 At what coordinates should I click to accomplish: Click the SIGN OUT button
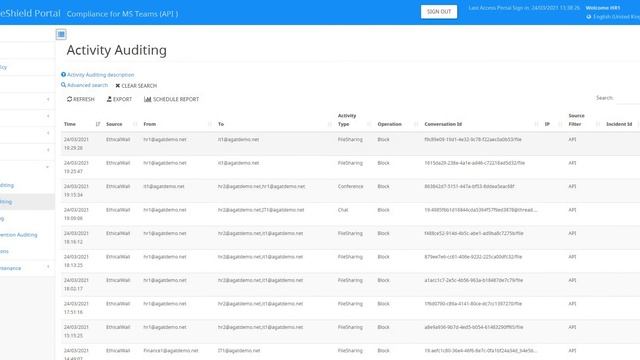click(x=439, y=12)
